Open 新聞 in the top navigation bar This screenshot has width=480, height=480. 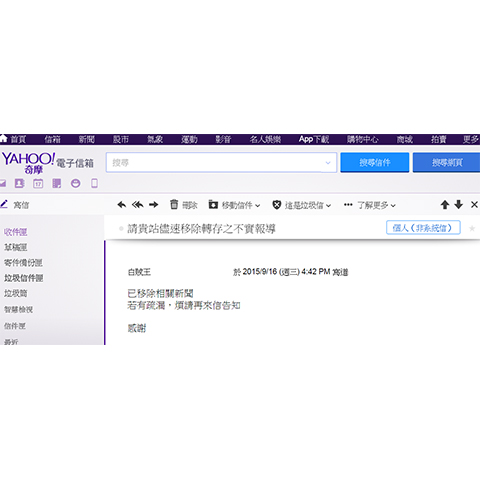pyautogui.click(x=87, y=139)
